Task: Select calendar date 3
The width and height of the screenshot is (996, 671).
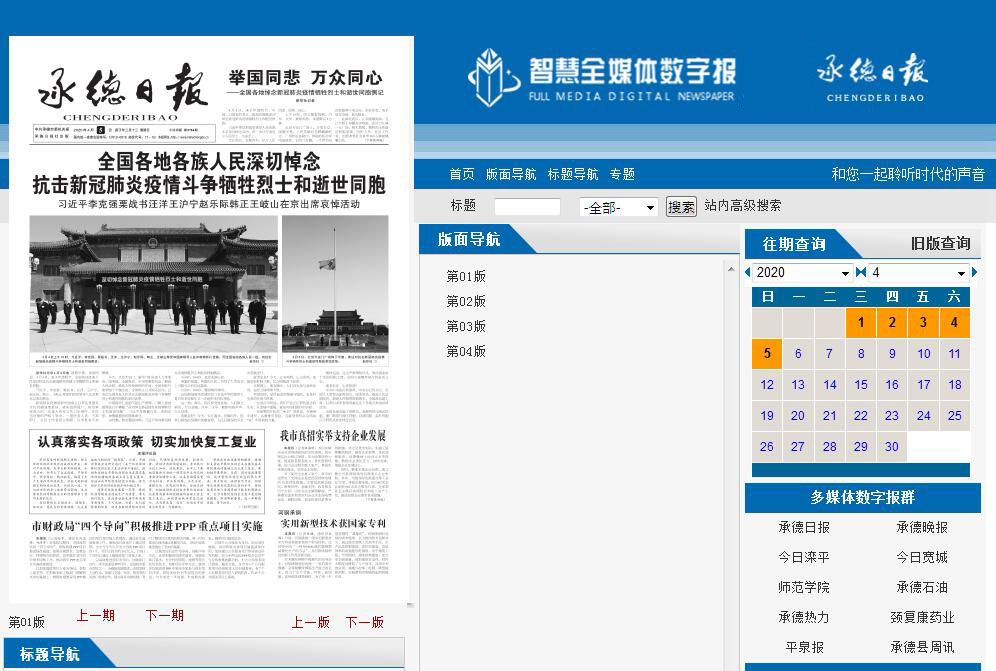Action: click(923, 323)
